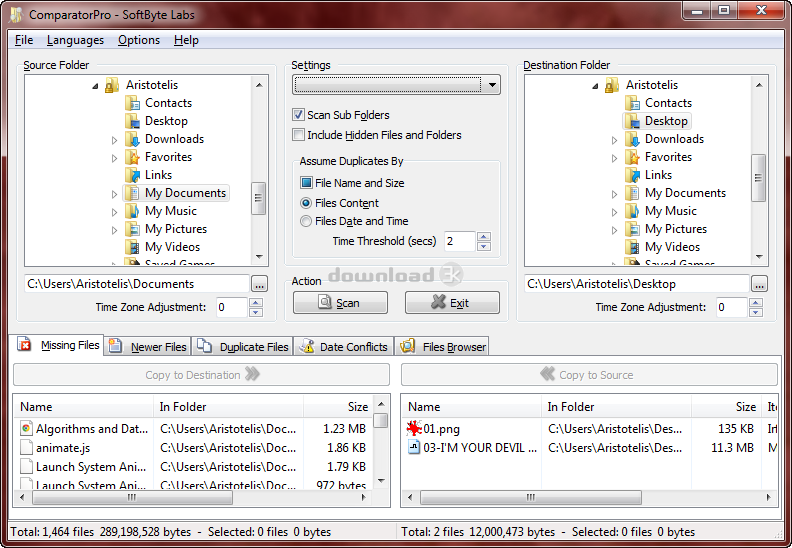792x548 pixels.
Task: Expand My Music in Source Folder tree
Action: pyautogui.click(x=115, y=212)
